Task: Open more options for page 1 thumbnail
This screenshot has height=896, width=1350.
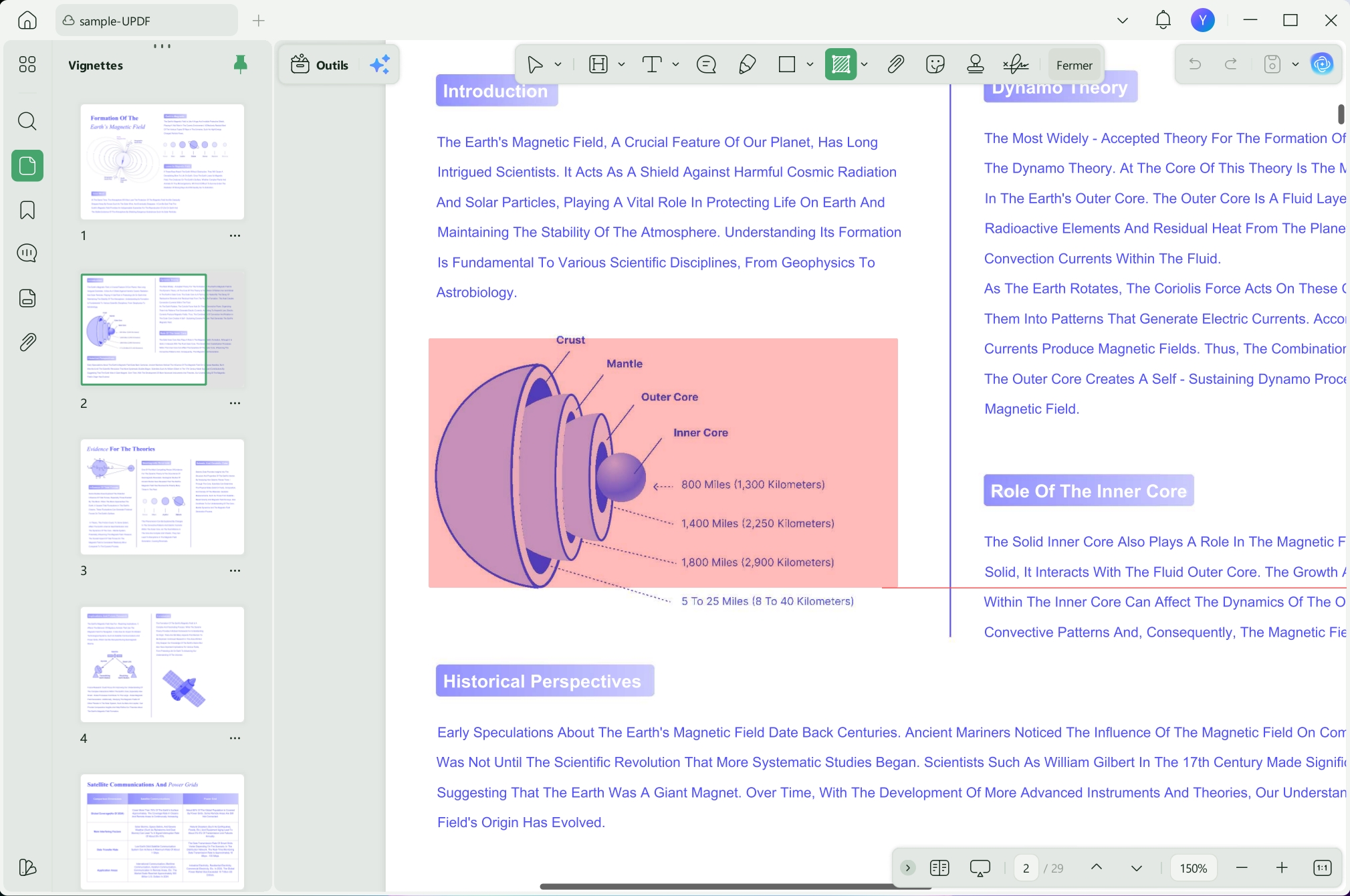Action: 235,235
